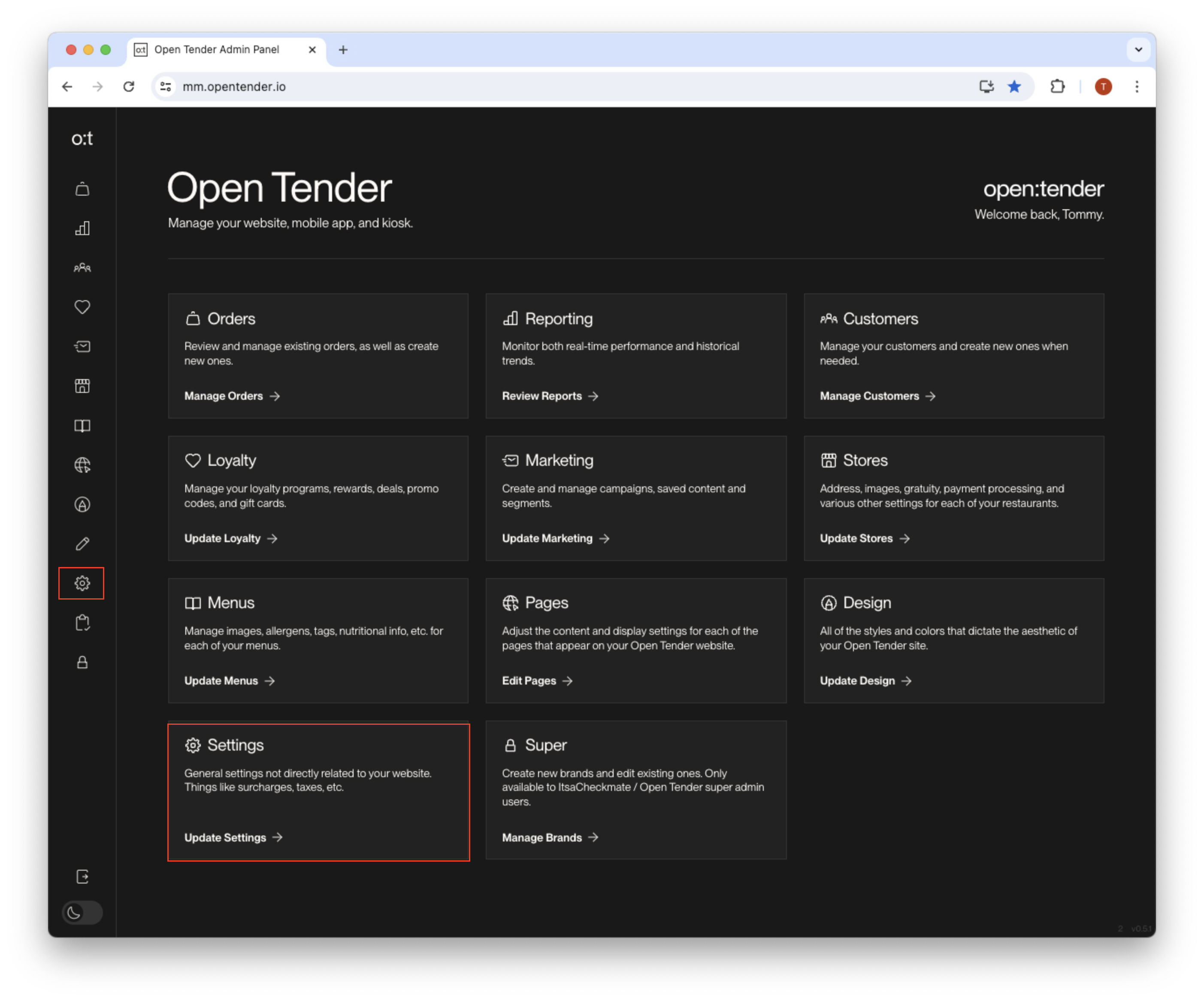Click the o:t logo in sidebar

click(x=82, y=138)
